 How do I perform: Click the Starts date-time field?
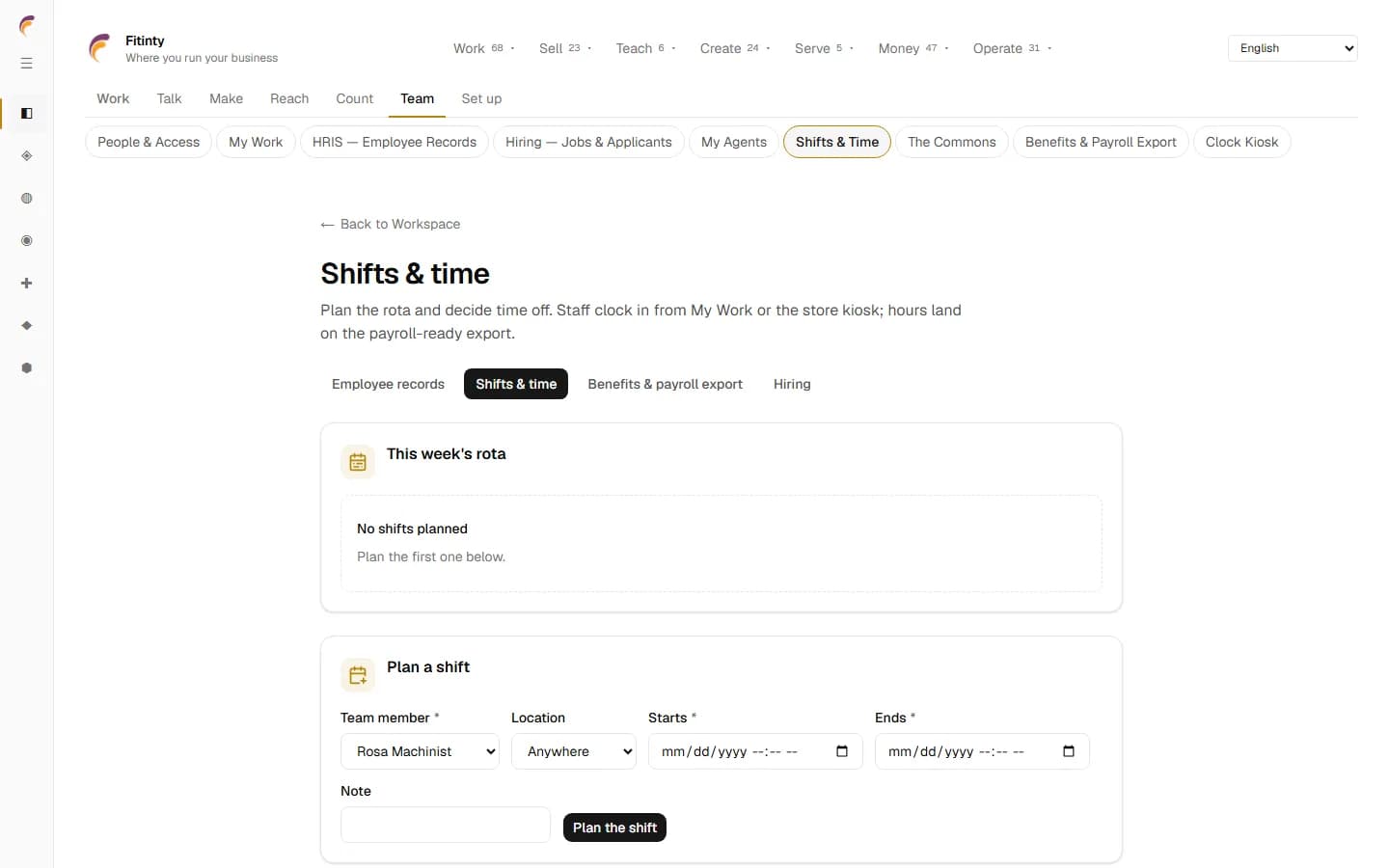[x=755, y=751]
